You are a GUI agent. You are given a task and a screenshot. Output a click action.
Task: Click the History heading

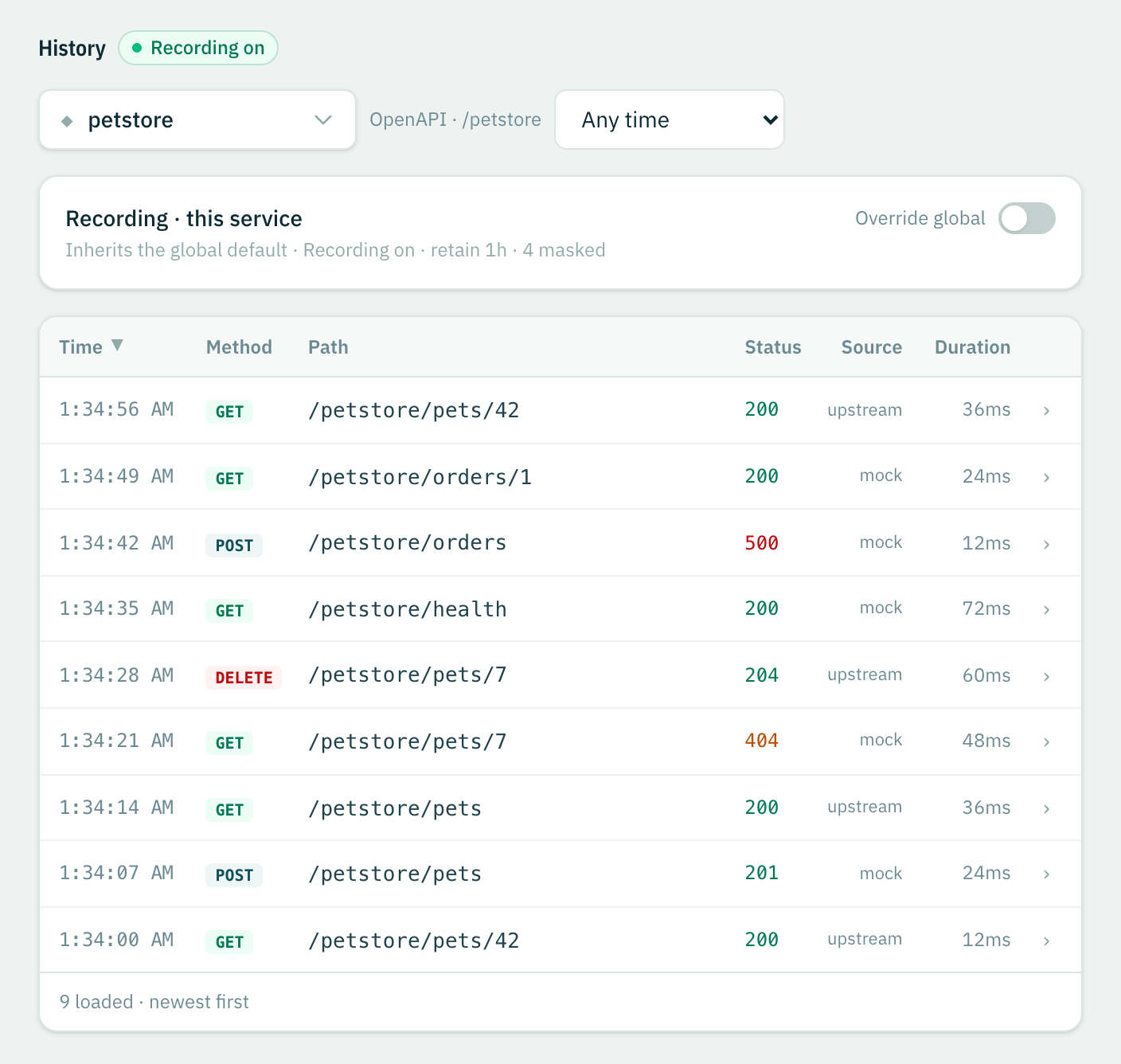(x=72, y=49)
